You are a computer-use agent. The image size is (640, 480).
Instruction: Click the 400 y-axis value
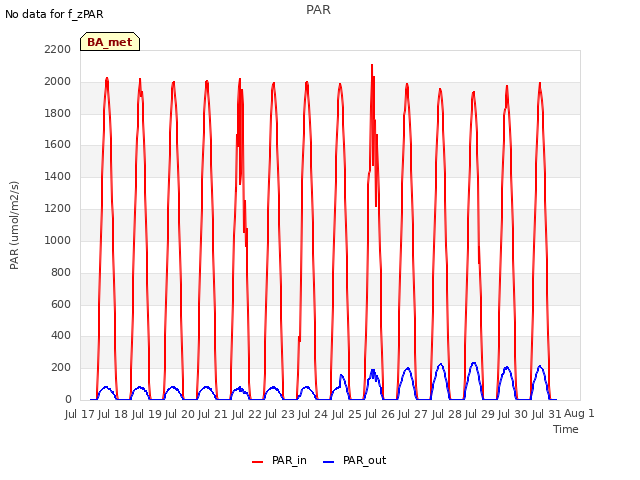pos(61,336)
